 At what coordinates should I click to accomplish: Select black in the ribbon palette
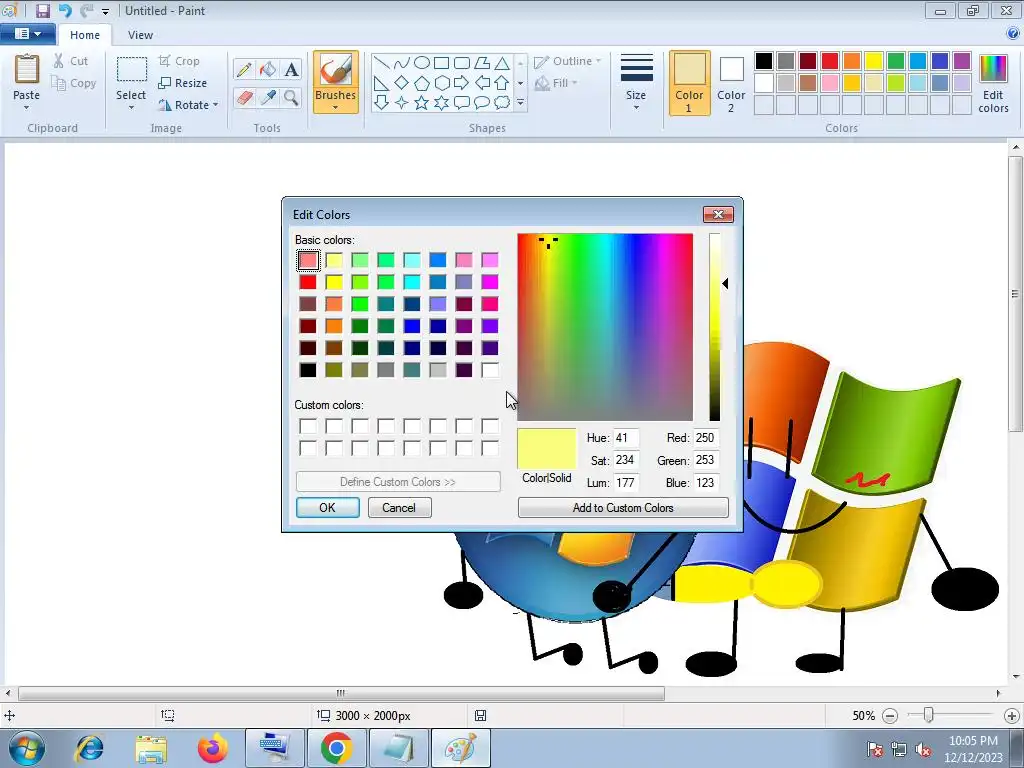(763, 61)
